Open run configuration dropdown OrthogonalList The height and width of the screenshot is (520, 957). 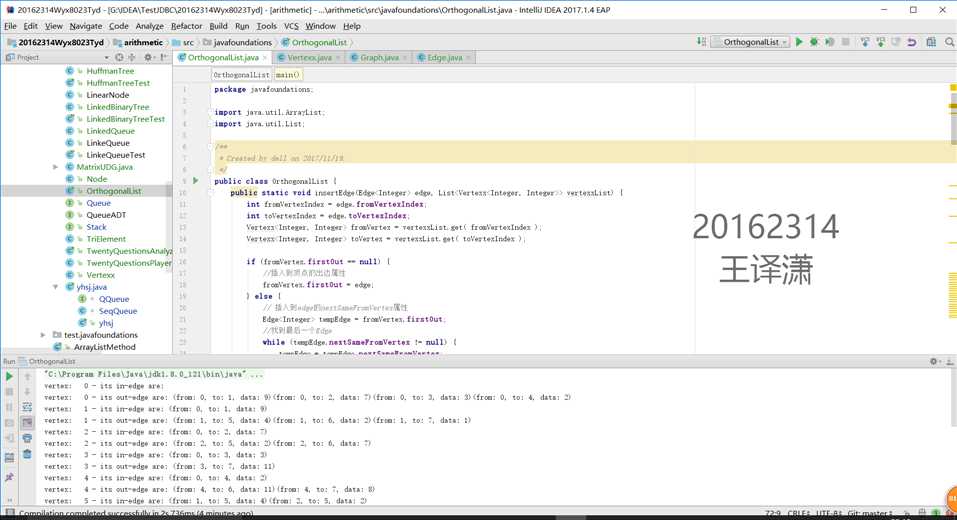click(x=751, y=42)
